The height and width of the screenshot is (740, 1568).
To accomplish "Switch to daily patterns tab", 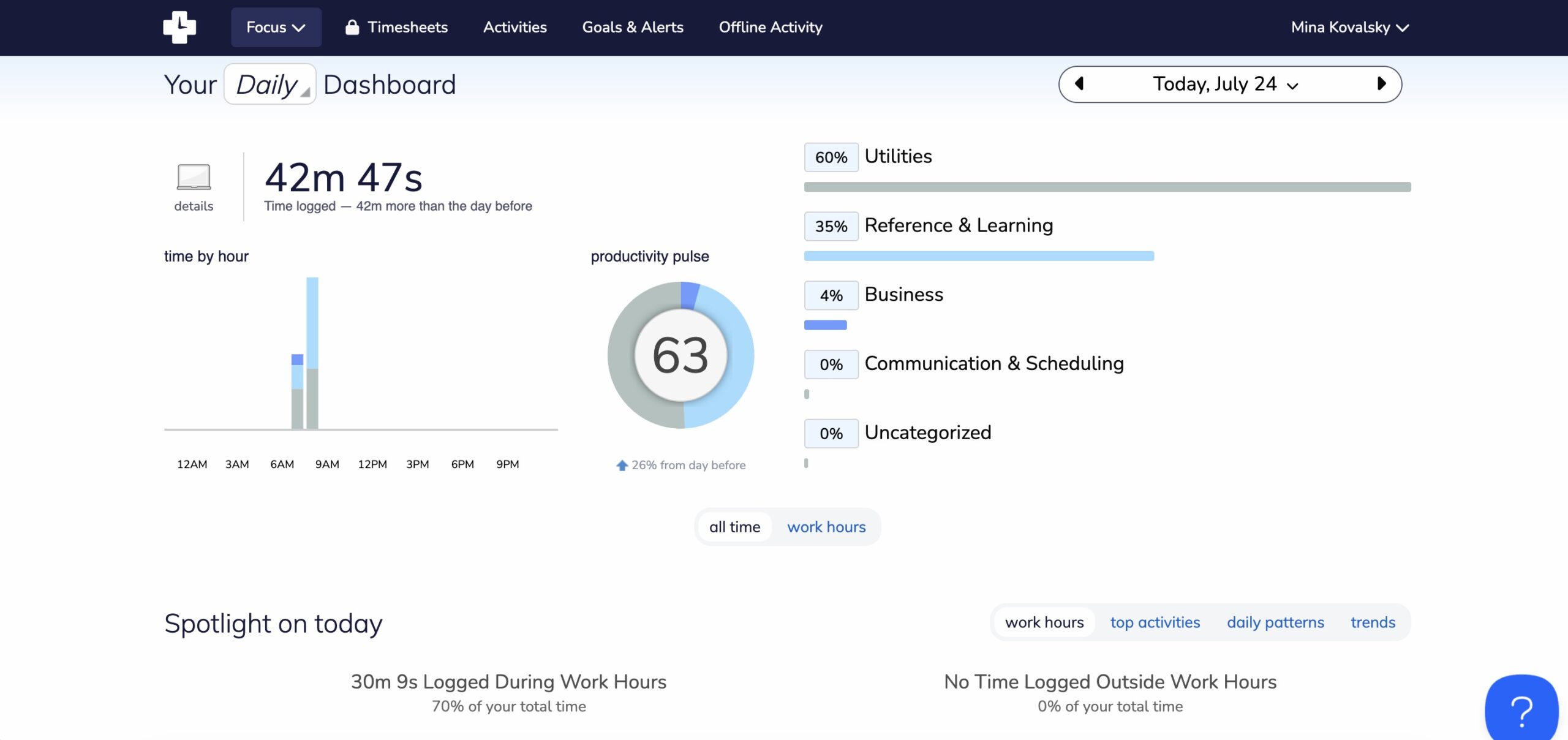I will click(1275, 622).
